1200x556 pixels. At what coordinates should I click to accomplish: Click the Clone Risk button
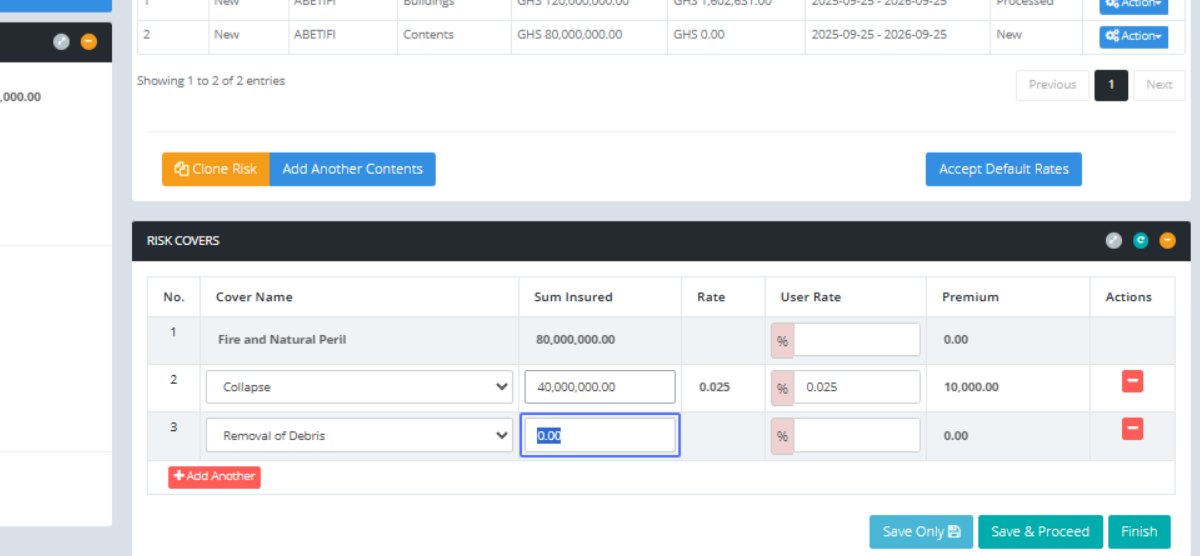pyautogui.click(x=216, y=169)
